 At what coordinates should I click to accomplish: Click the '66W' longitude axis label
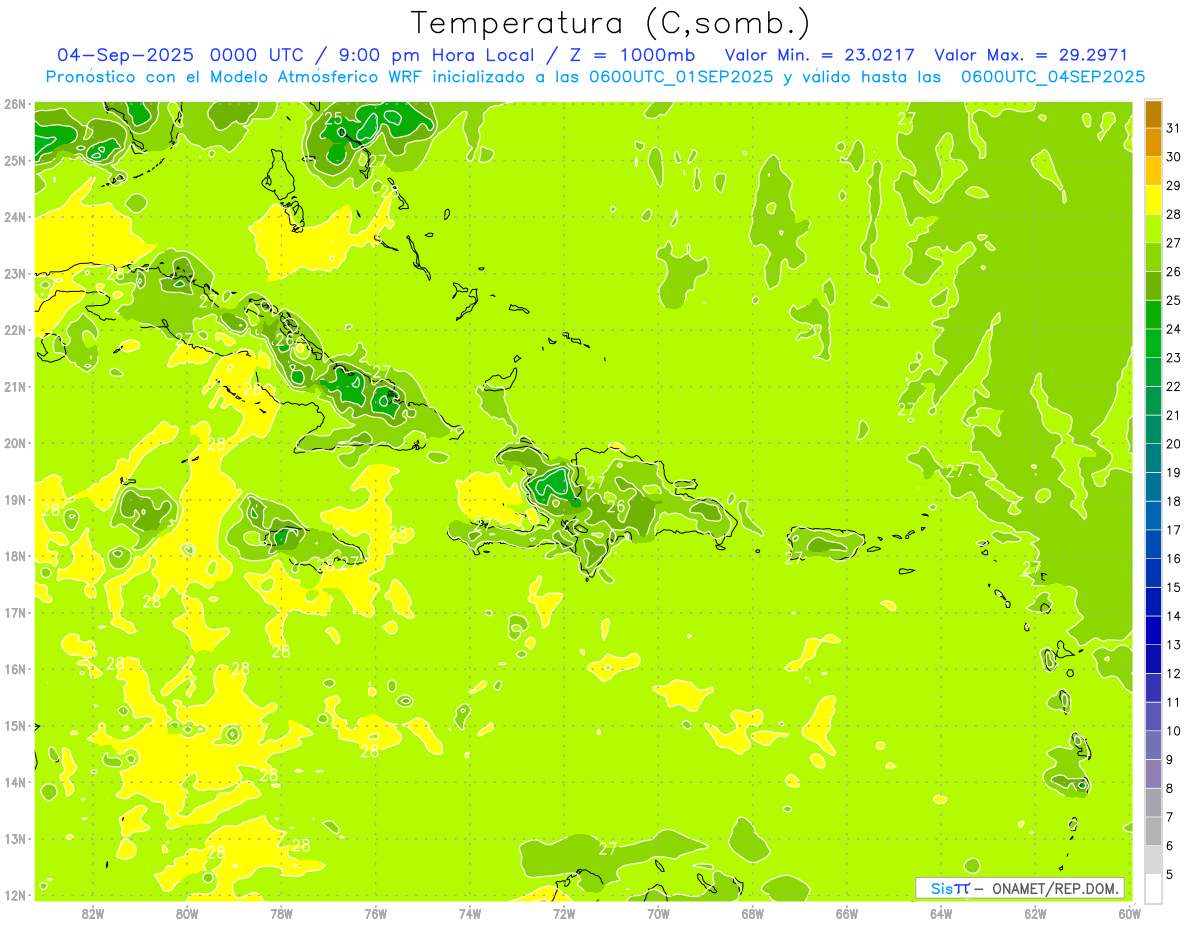[846, 913]
